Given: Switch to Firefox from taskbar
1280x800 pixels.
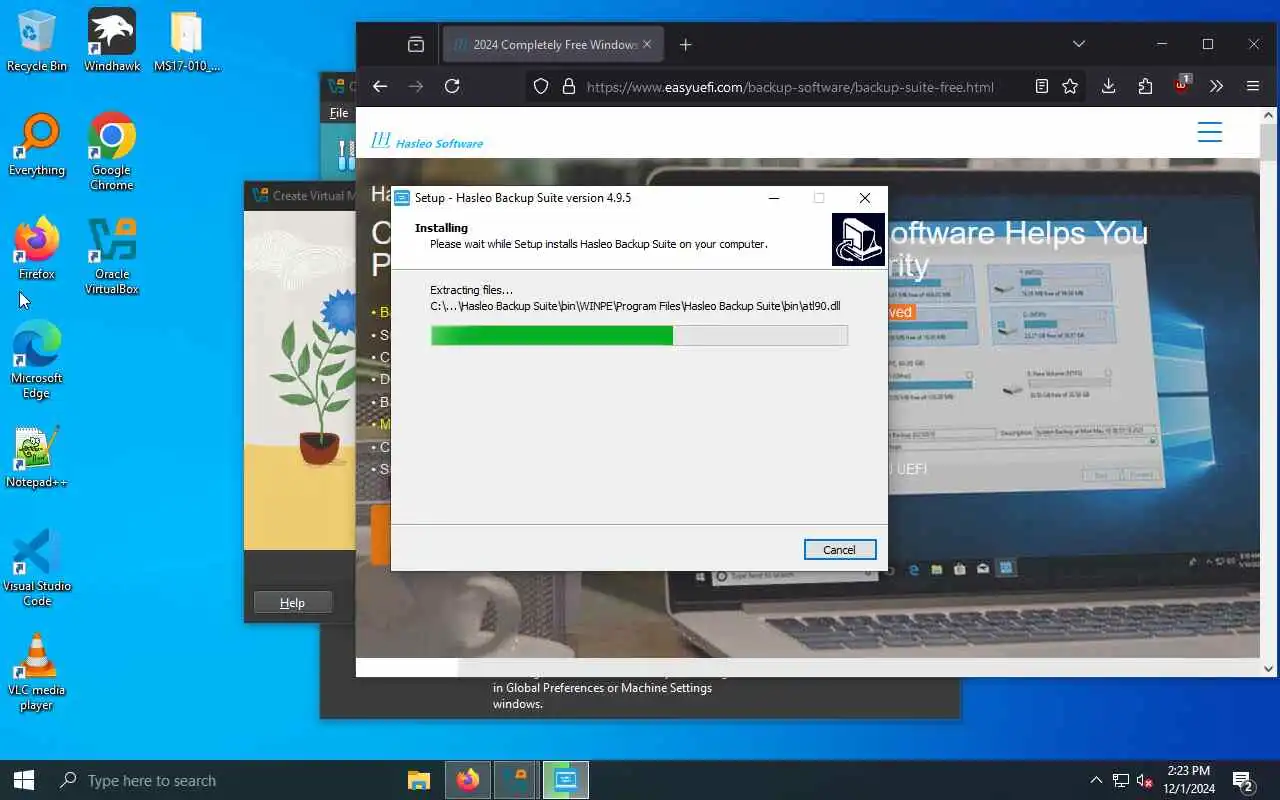Looking at the screenshot, I should [467, 780].
